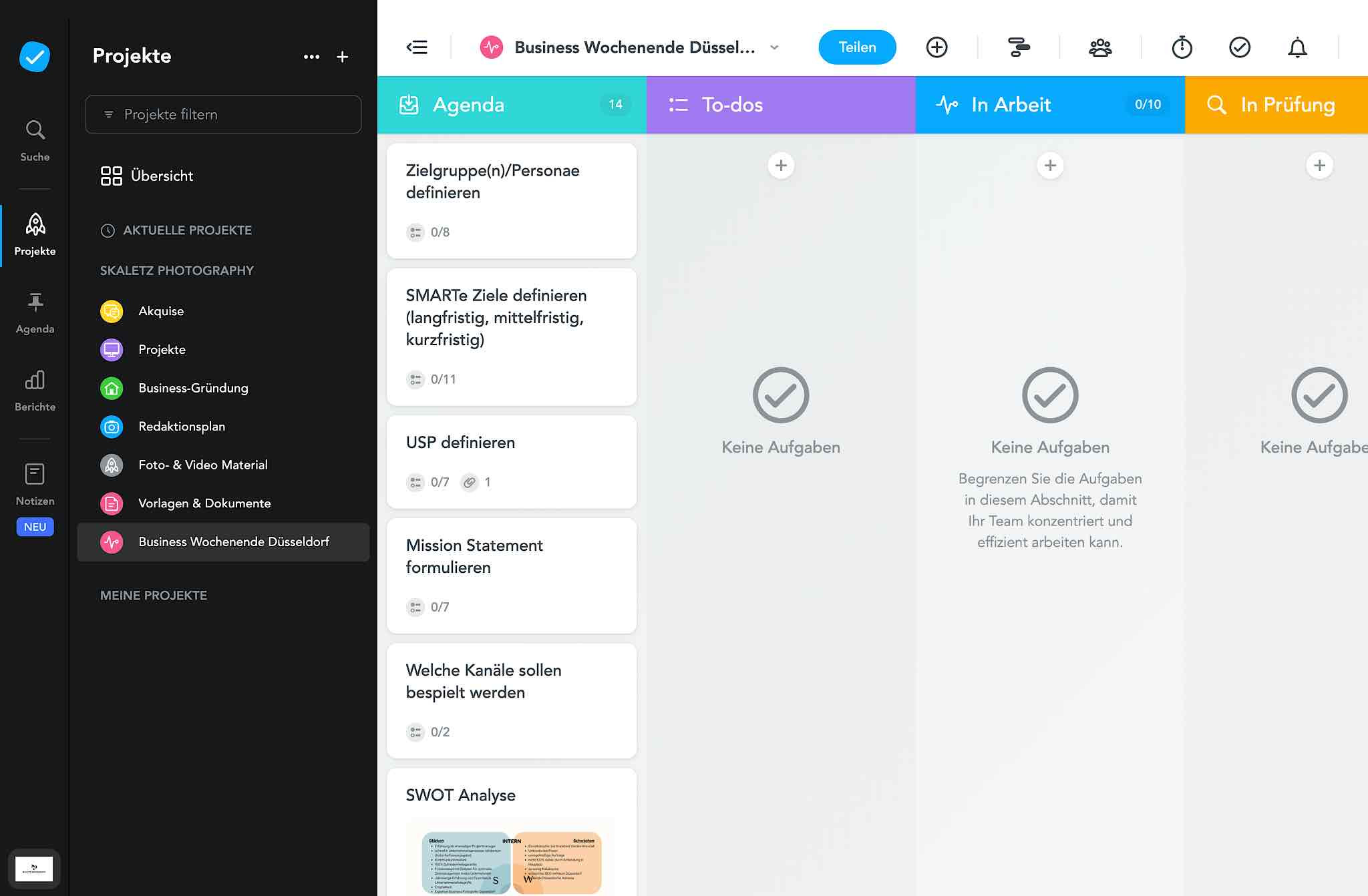Viewport: 1368px width, 896px height.
Task: Add a task in To-dos column
Action: pyautogui.click(x=781, y=166)
